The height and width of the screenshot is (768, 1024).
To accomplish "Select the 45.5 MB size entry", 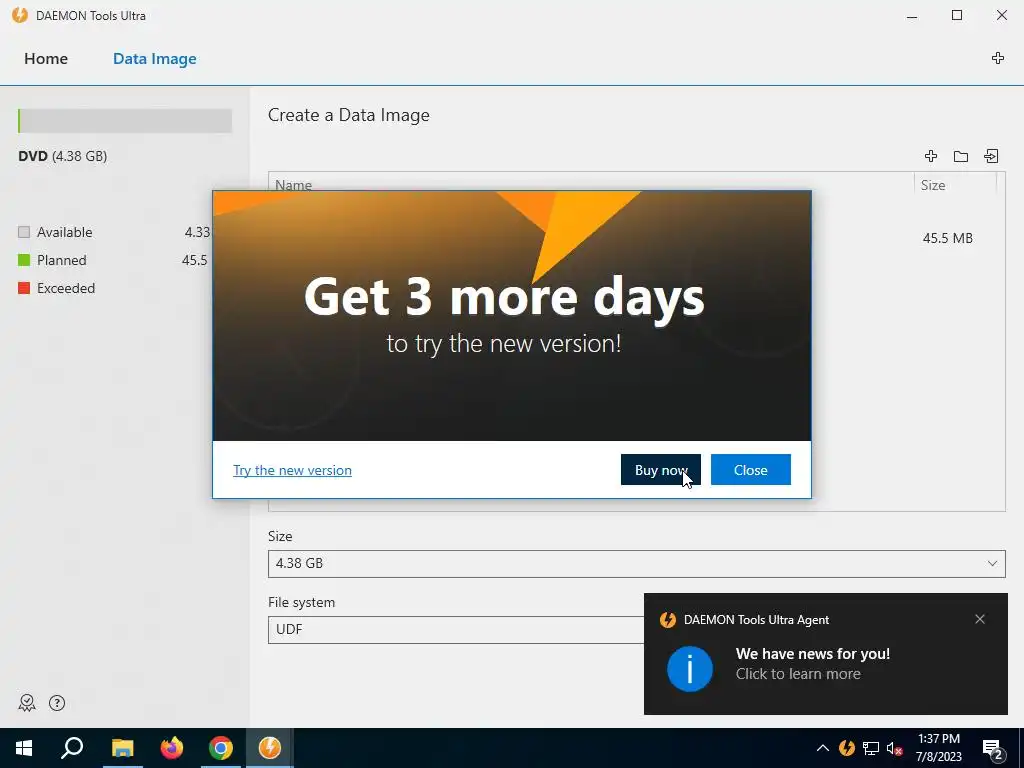I will [x=948, y=238].
